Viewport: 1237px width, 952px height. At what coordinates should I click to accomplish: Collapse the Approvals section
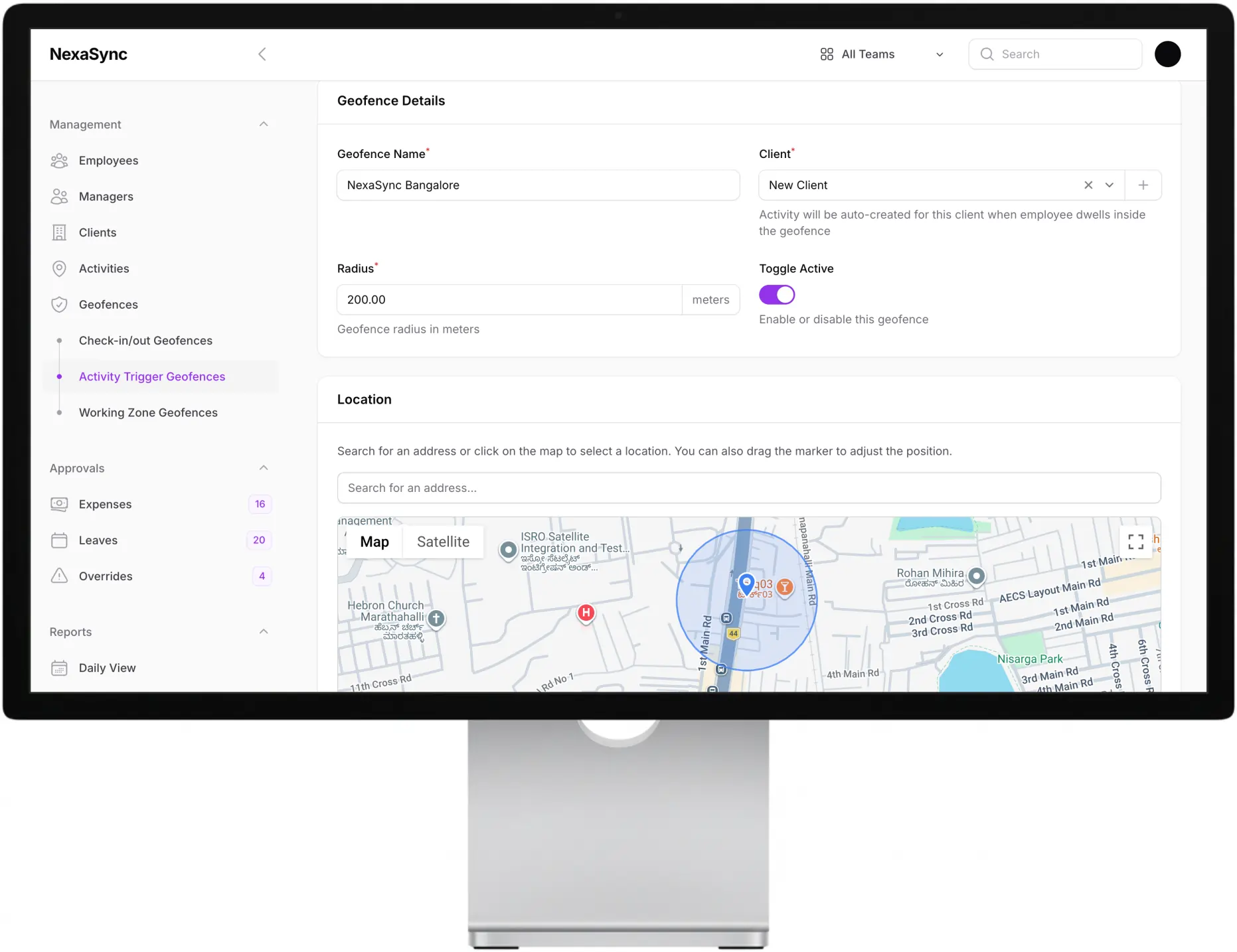click(x=264, y=468)
